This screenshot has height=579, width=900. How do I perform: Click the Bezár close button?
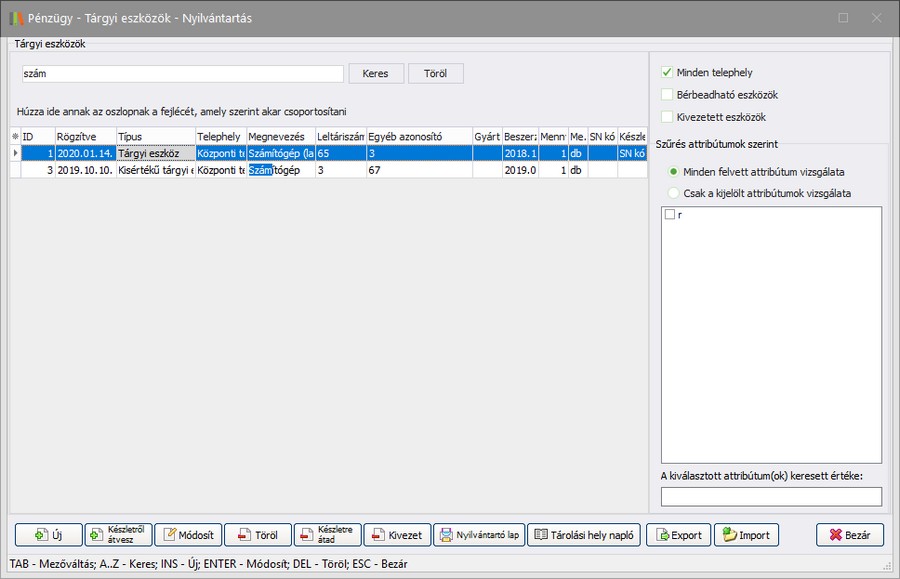[x=849, y=535]
